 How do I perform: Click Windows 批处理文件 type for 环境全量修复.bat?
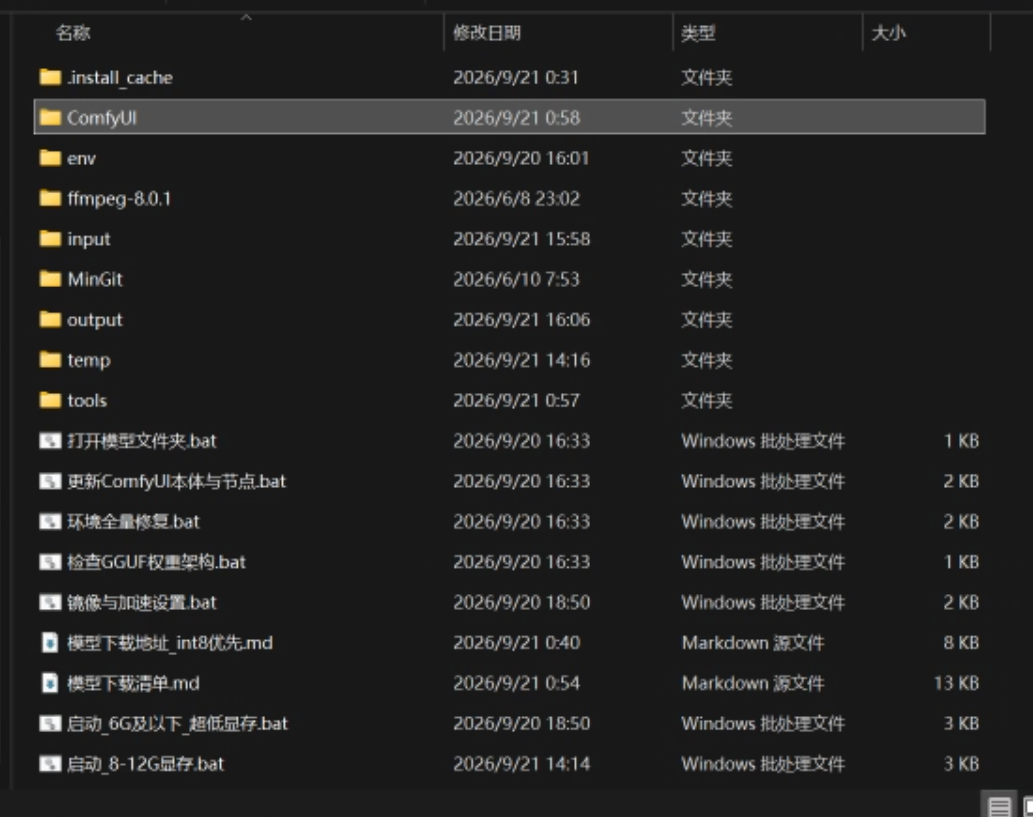pos(763,522)
